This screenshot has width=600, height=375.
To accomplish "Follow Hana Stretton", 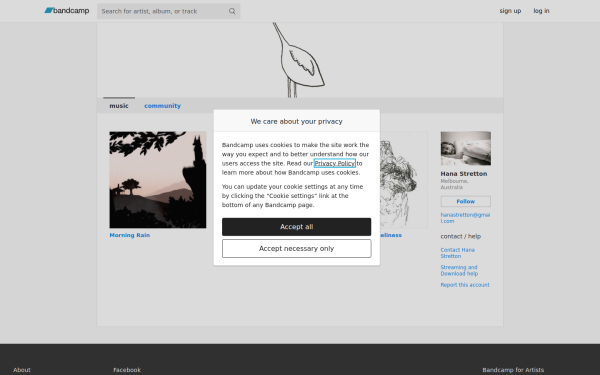I will 466,201.
